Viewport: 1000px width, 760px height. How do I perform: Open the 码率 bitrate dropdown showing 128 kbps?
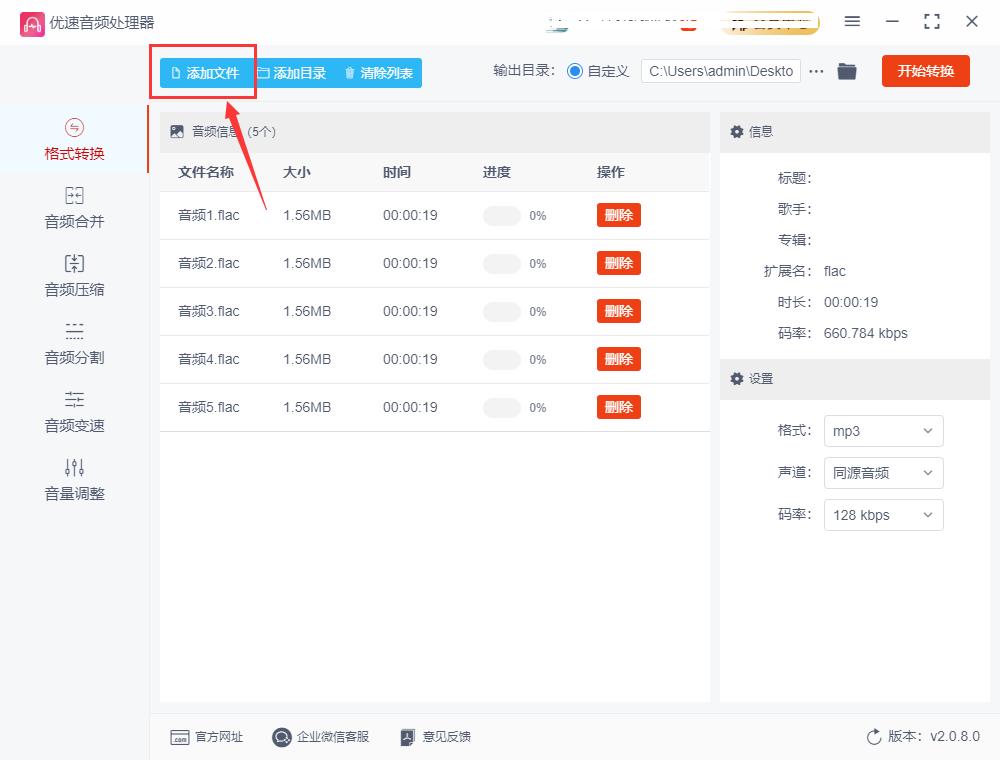pos(883,515)
